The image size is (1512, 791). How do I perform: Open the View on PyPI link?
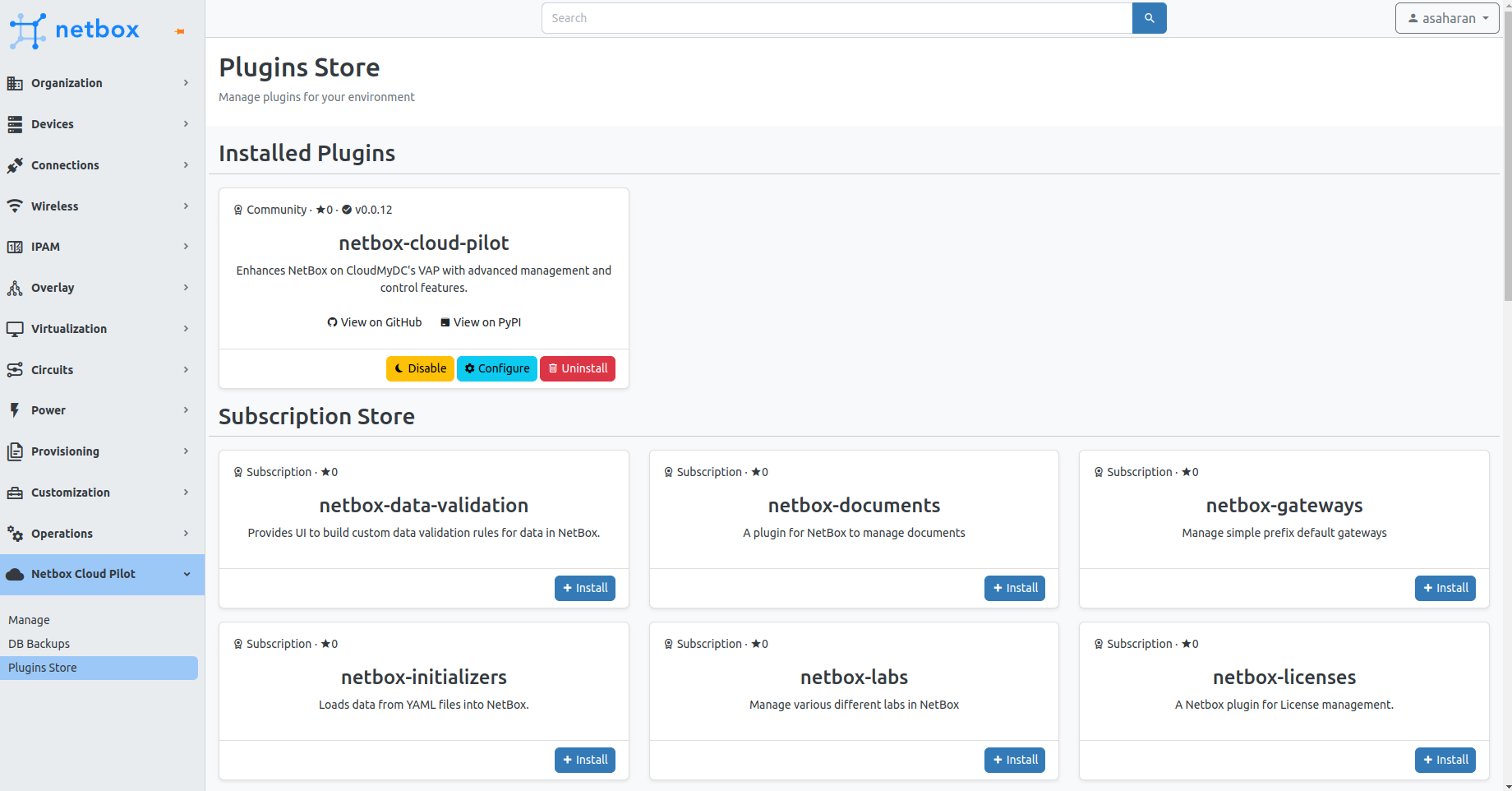481,322
